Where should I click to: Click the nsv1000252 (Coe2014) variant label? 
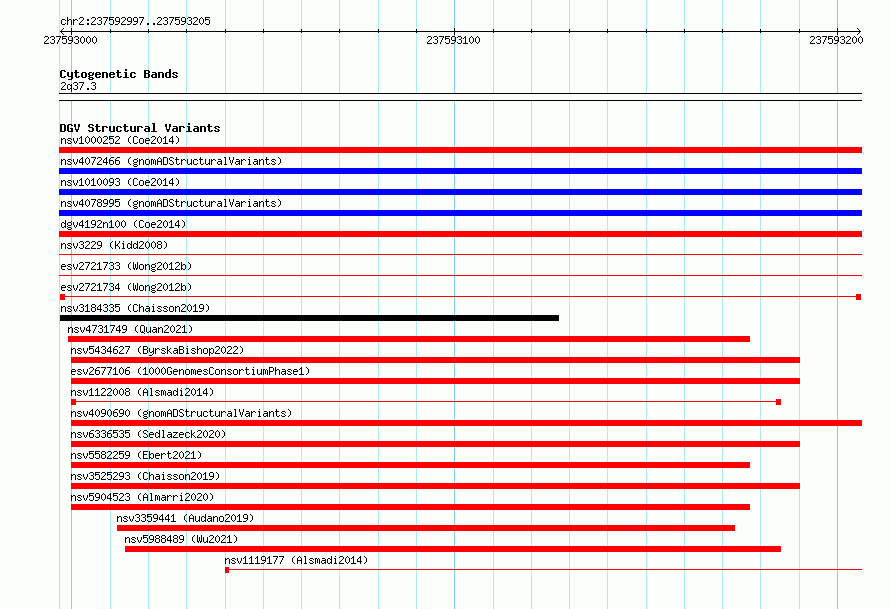click(x=120, y=140)
